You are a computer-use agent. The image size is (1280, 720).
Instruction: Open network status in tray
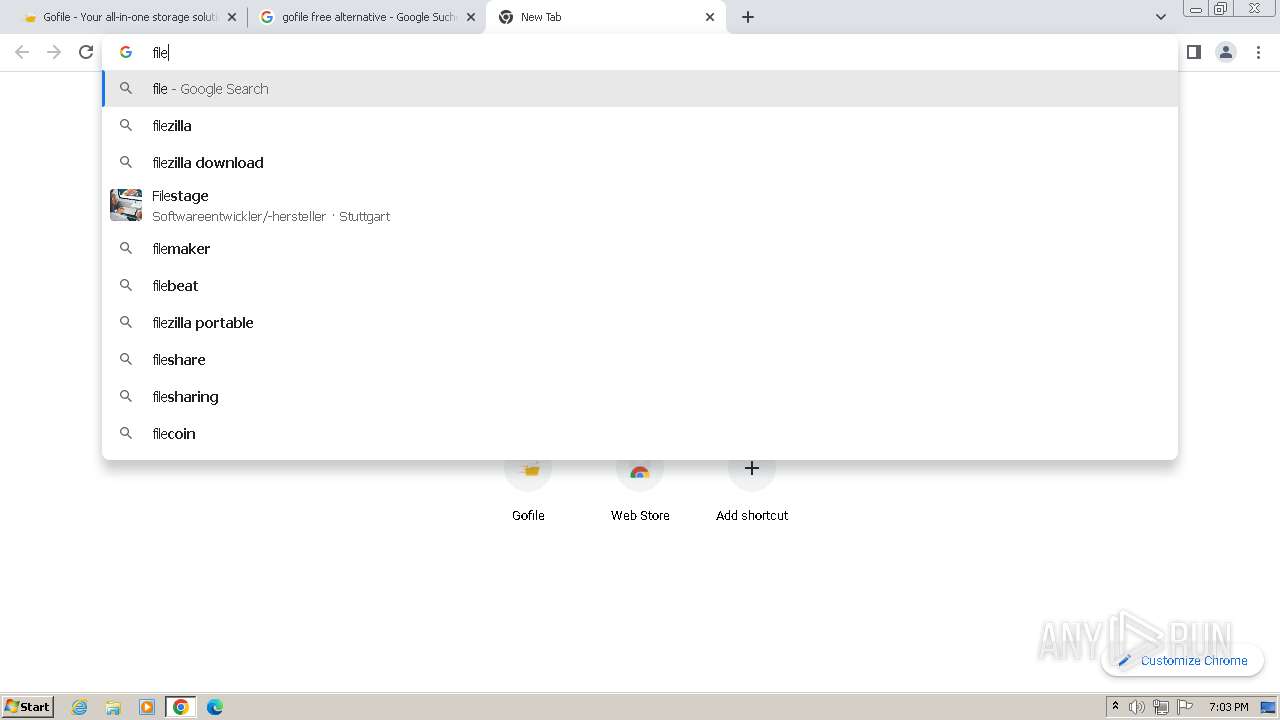point(1161,707)
